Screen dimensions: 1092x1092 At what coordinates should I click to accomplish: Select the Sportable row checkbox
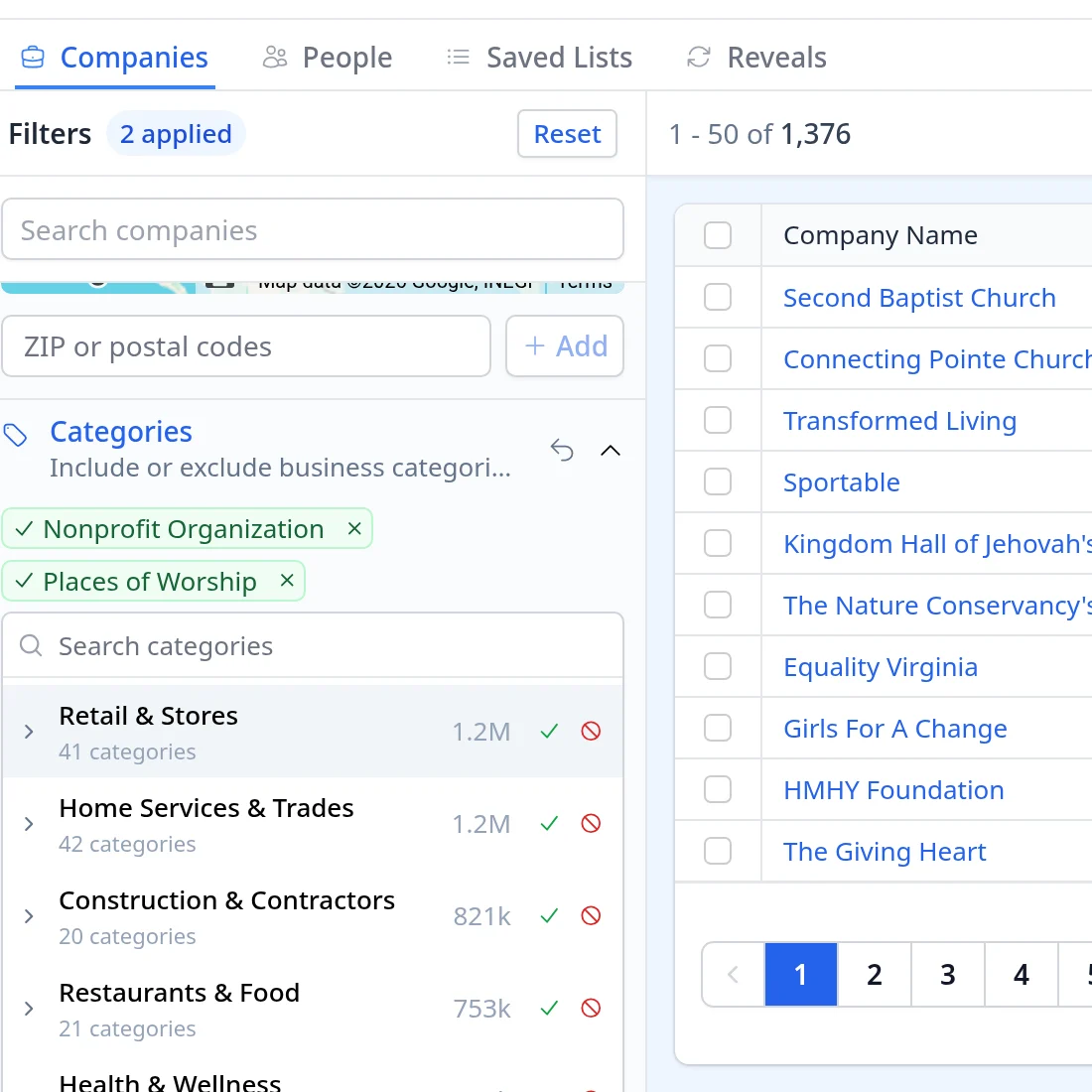[x=718, y=481]
